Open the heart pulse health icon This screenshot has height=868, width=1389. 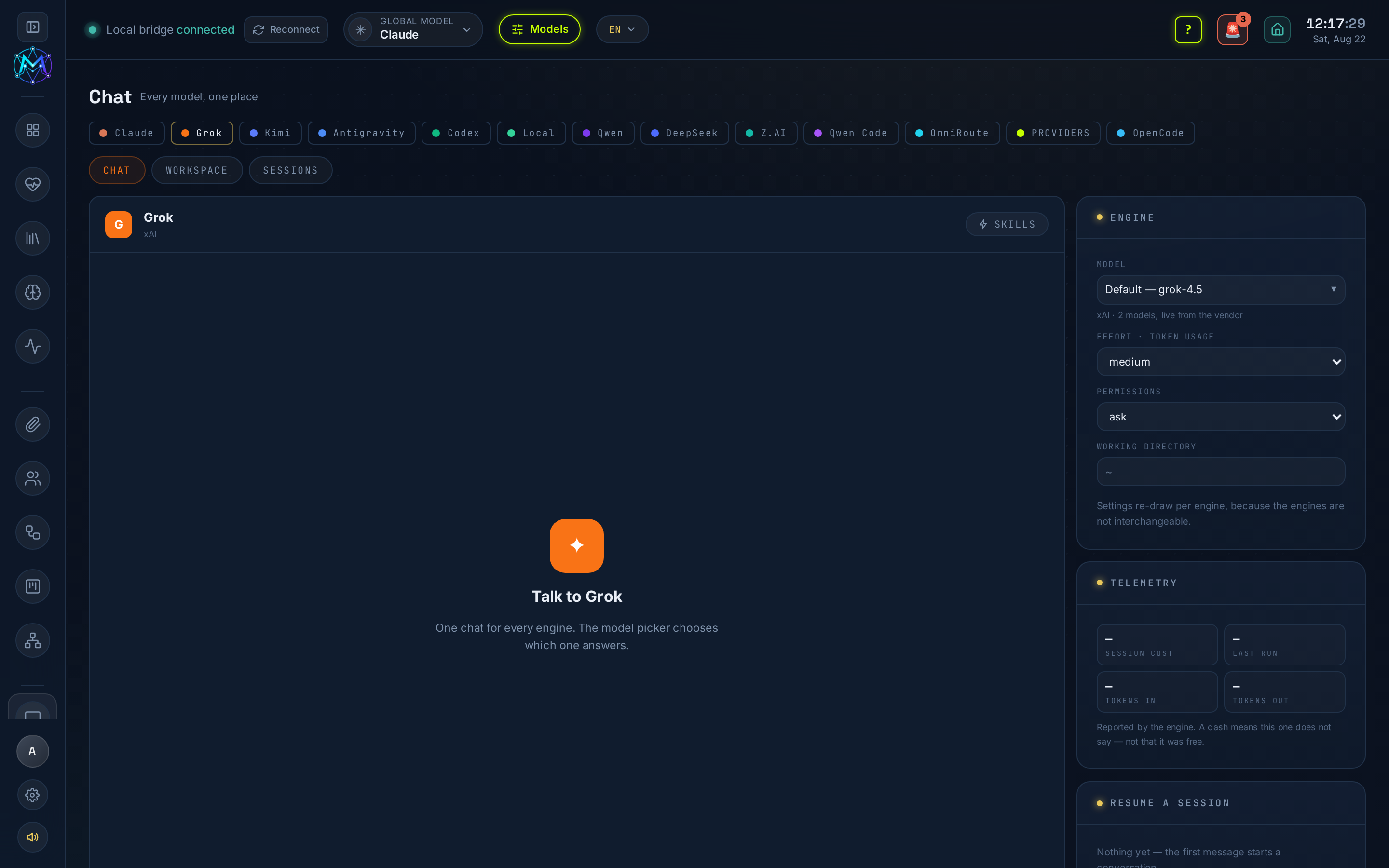click(33, 184)
